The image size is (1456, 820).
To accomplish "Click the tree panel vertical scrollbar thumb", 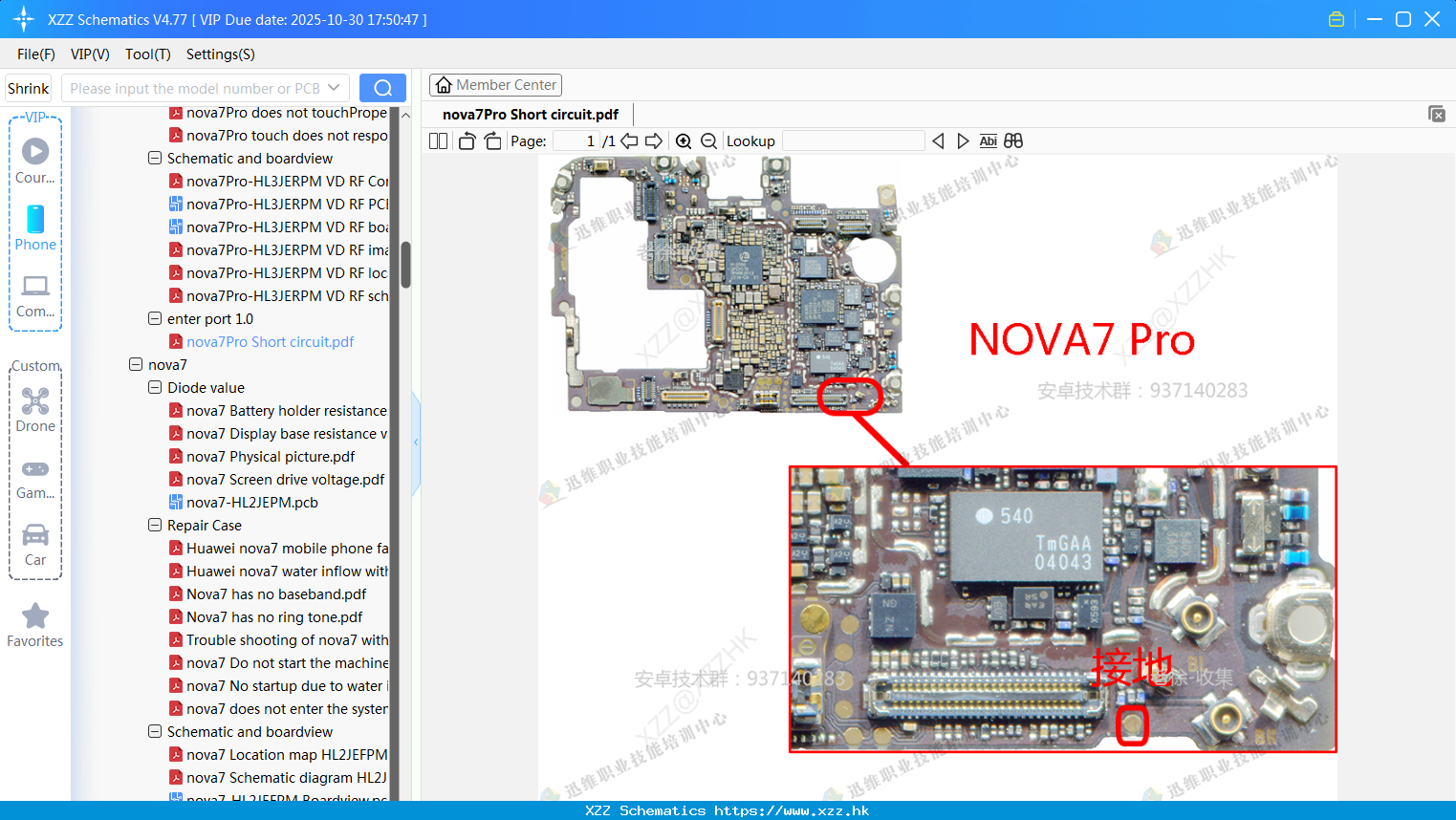I will coord(405,265).
